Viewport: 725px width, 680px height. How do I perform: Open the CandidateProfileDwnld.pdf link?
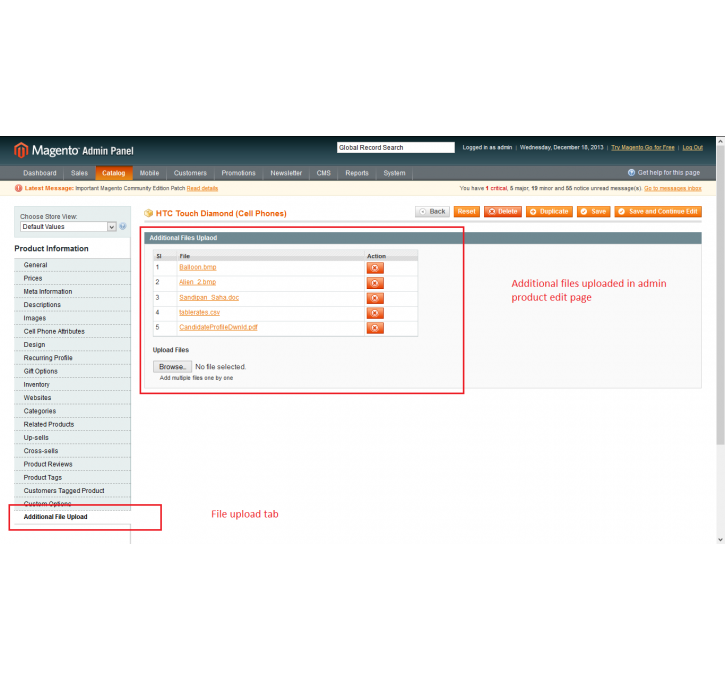(218, 327)
